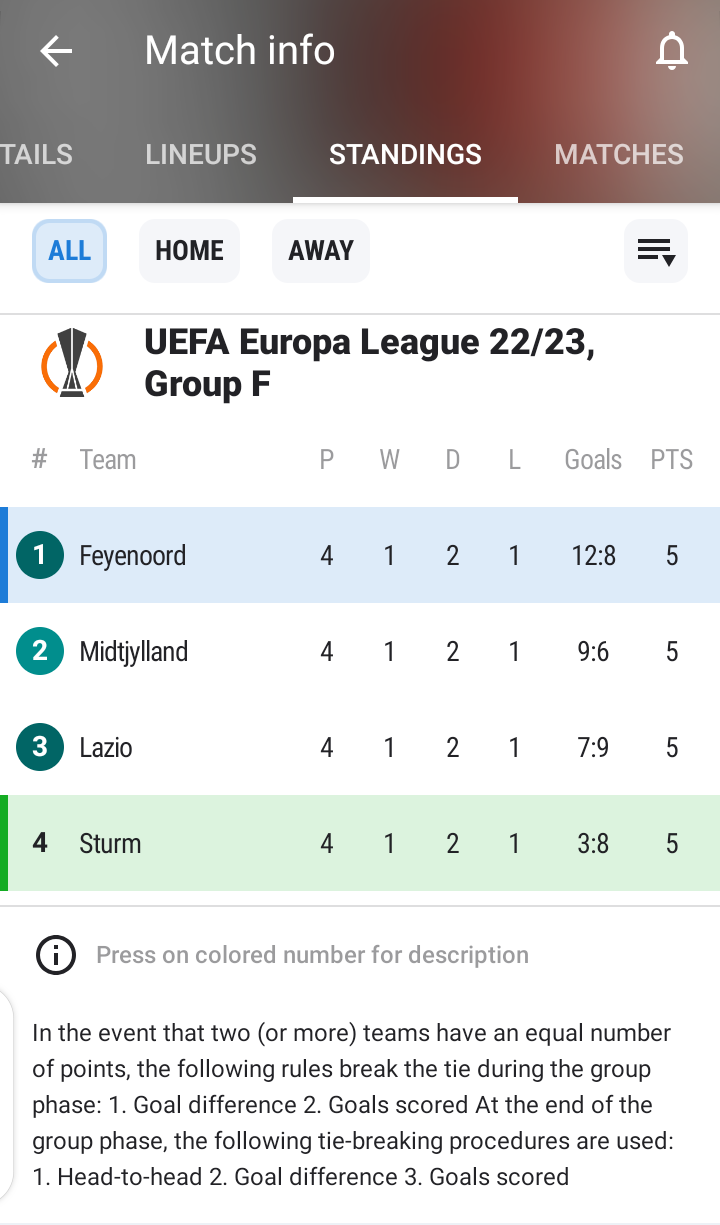Tap Lazio's position 3 badge

point(40,747)
